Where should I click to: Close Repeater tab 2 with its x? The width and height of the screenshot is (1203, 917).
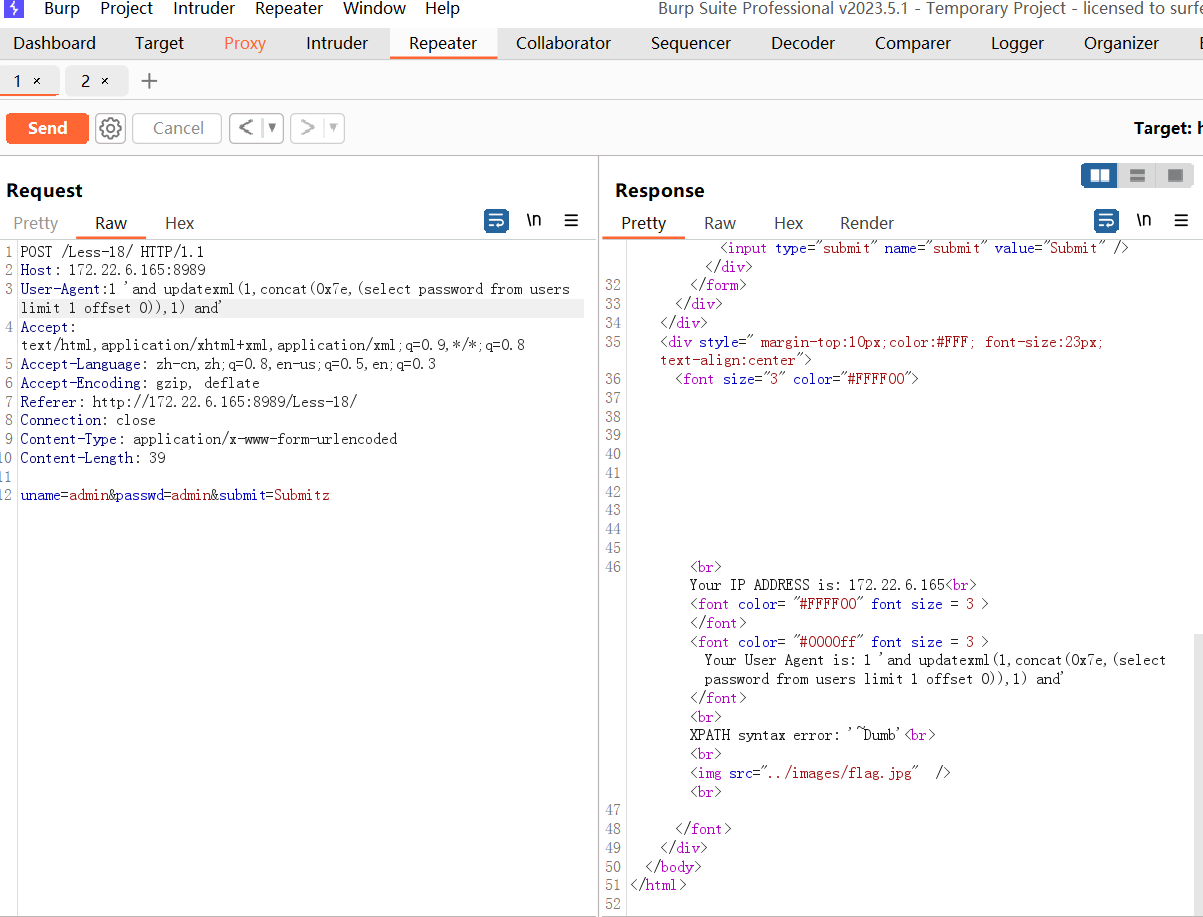click(x=105, y=81)
